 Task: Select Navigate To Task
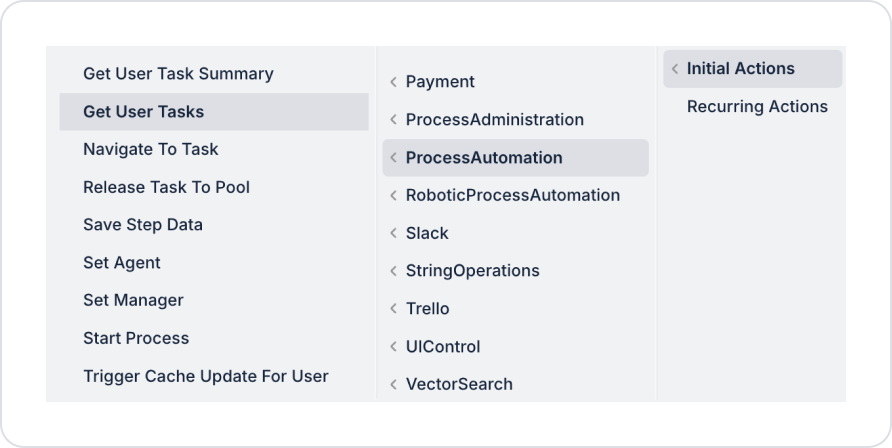click(151, 149)
